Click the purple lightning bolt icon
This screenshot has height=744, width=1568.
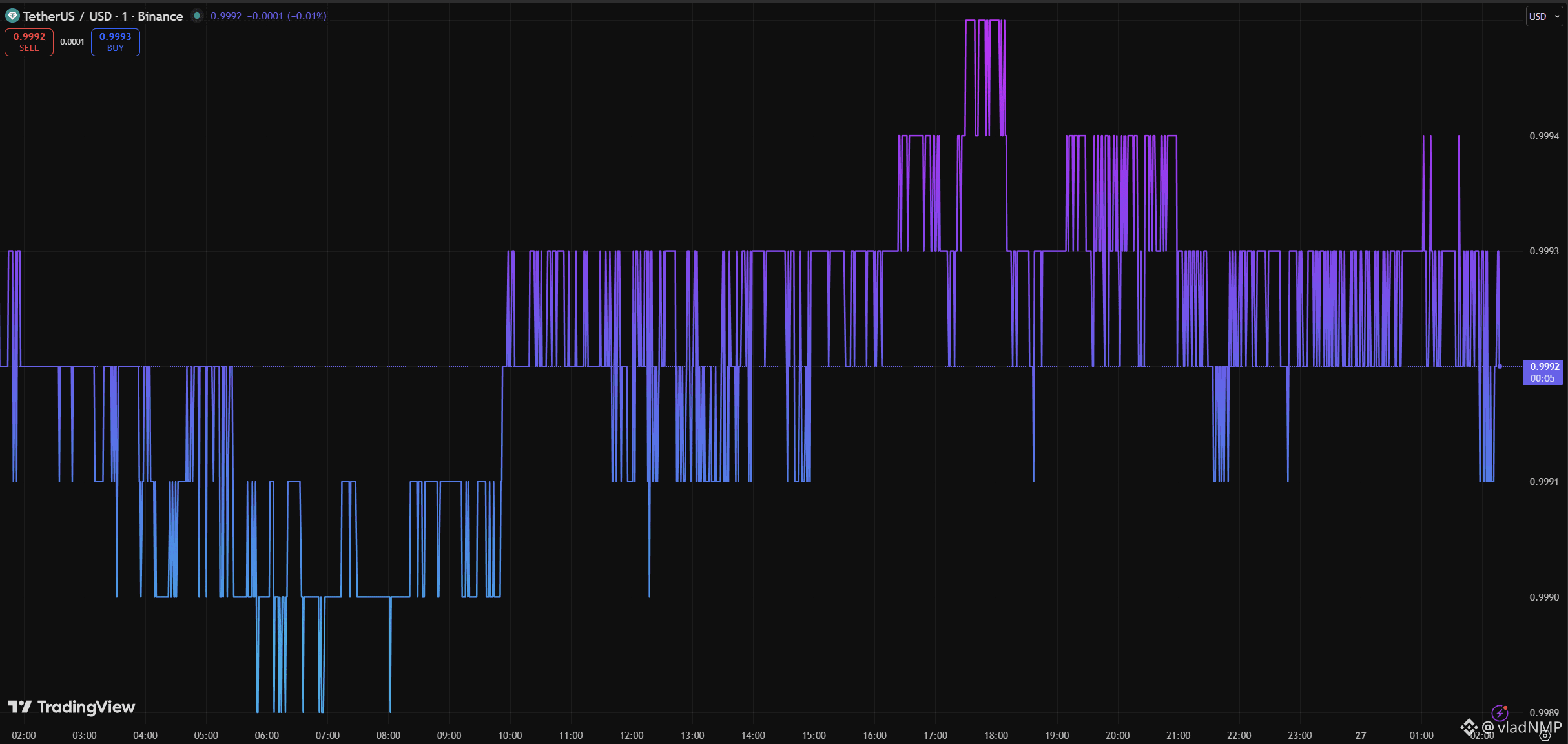pyautogui.click(x=1499, y=713)
